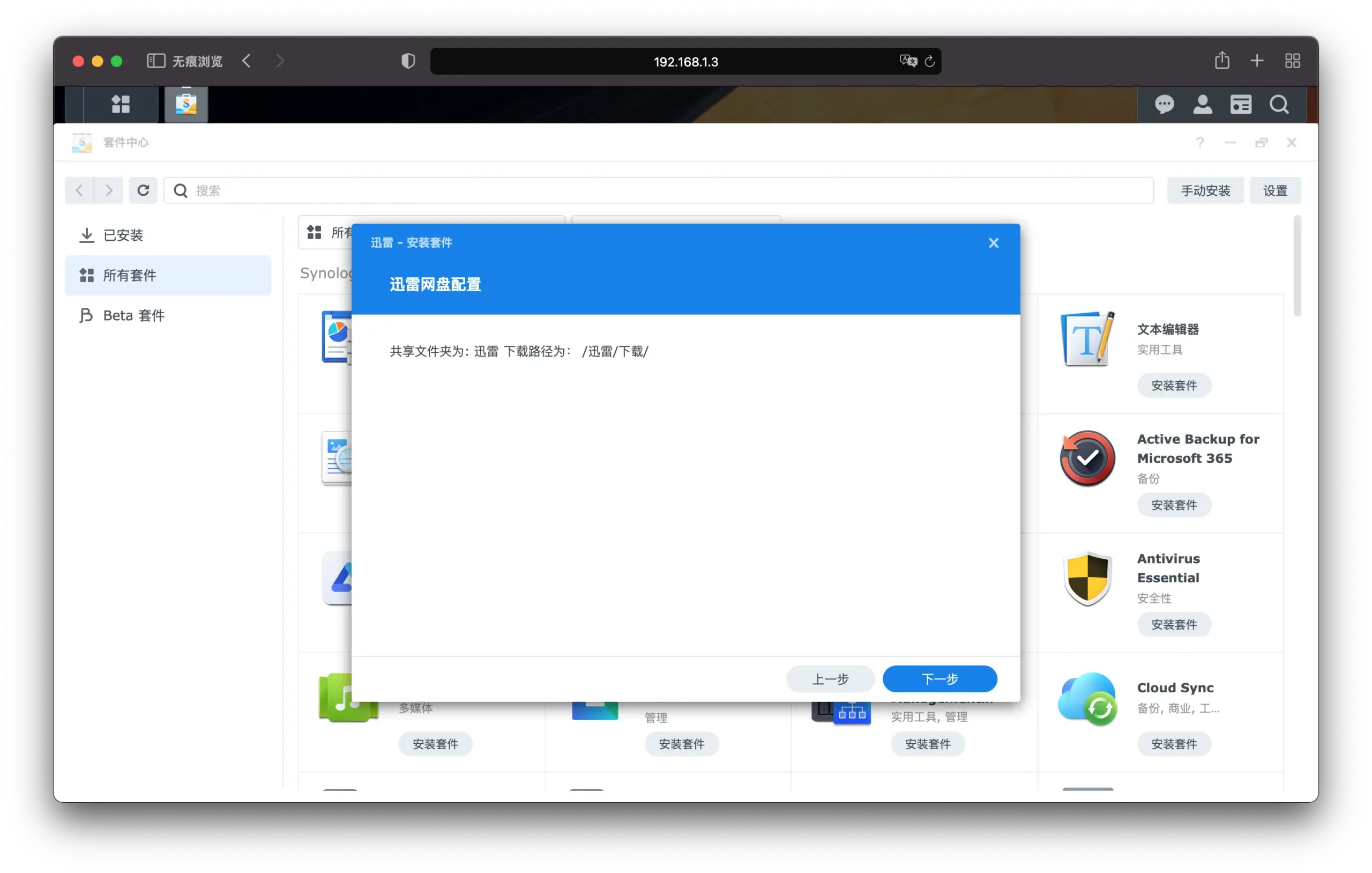Open Package Center 设置
Viewport: 1372px width, 873px height.
click(1275, 190)
